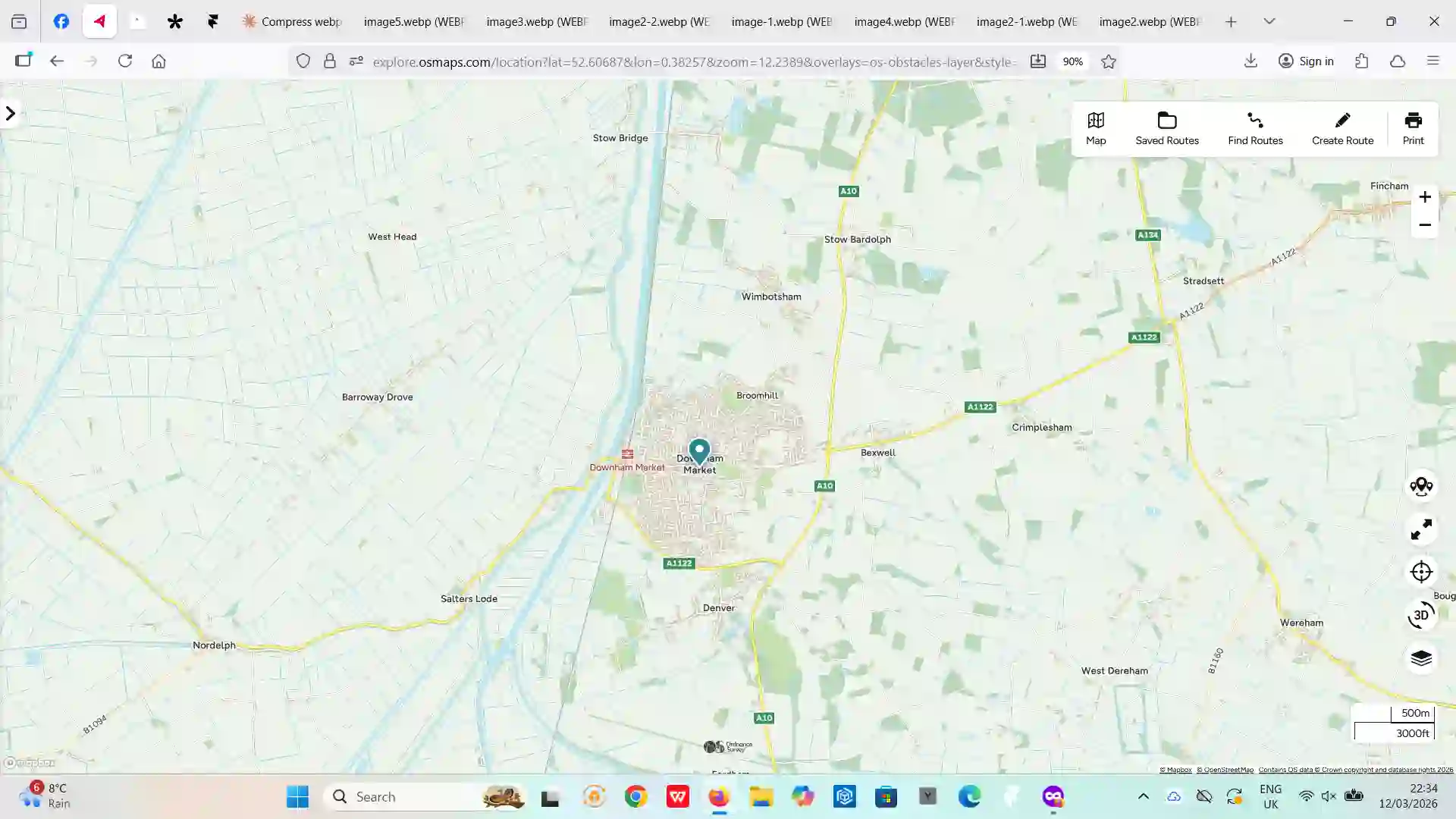Screen dimensions: 1456x819
Task: Zoom out the map with minus button
Action: pyautogui.click(x=1425, y=225)
